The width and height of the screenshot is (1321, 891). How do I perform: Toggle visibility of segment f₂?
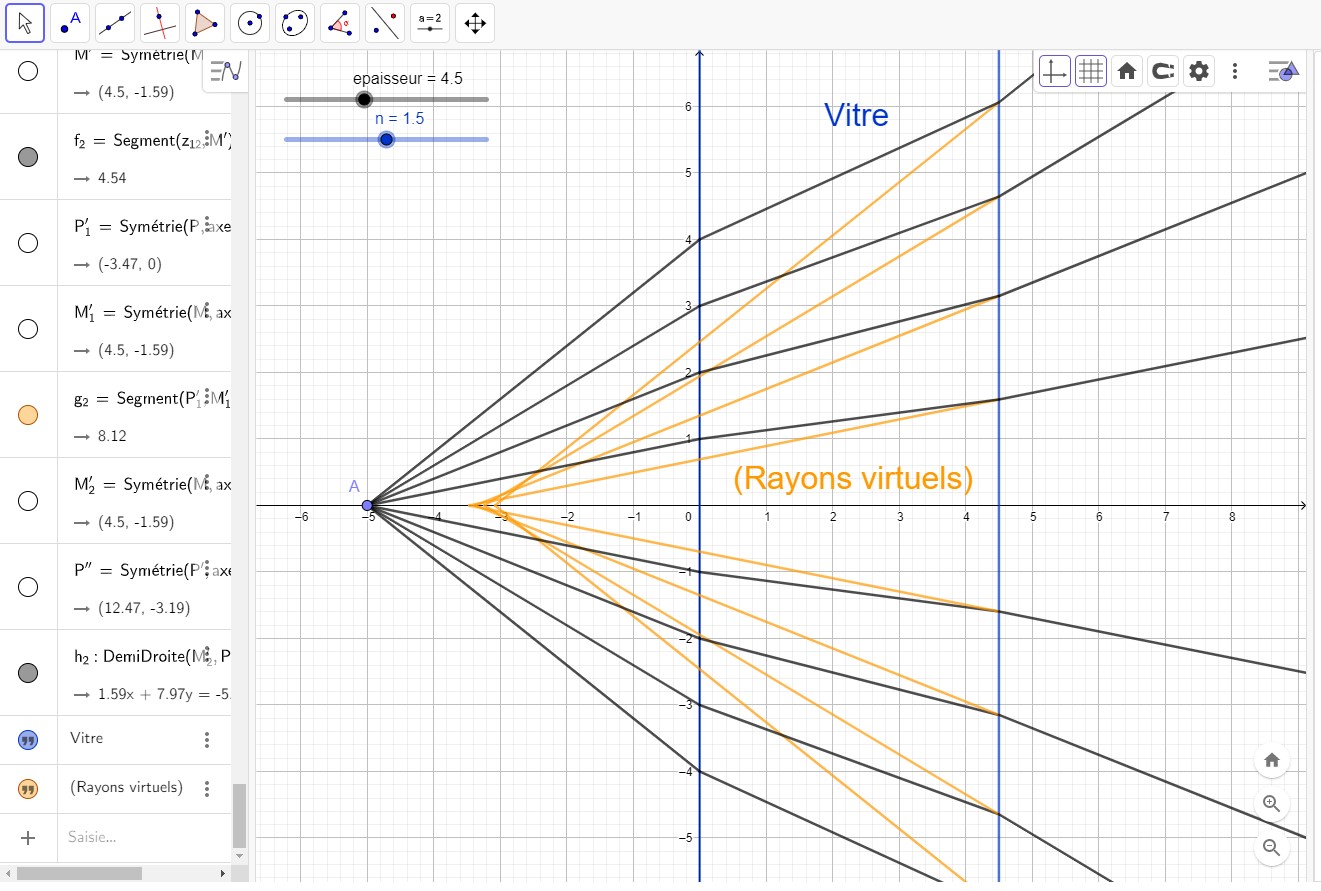pos(28,157)
